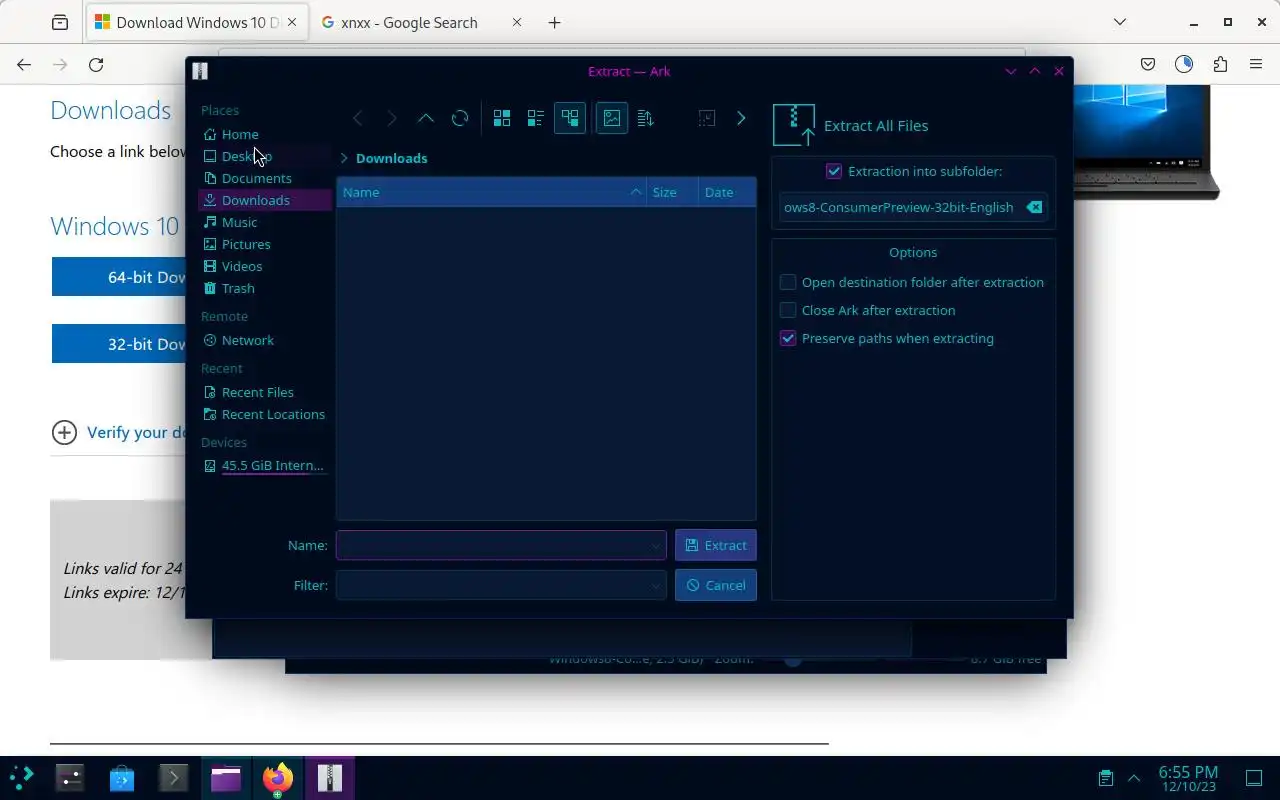This screenshot has width=1280, height=800.
Task: Click 64-bit Download button on page
Action: click(x=119, y=277)
